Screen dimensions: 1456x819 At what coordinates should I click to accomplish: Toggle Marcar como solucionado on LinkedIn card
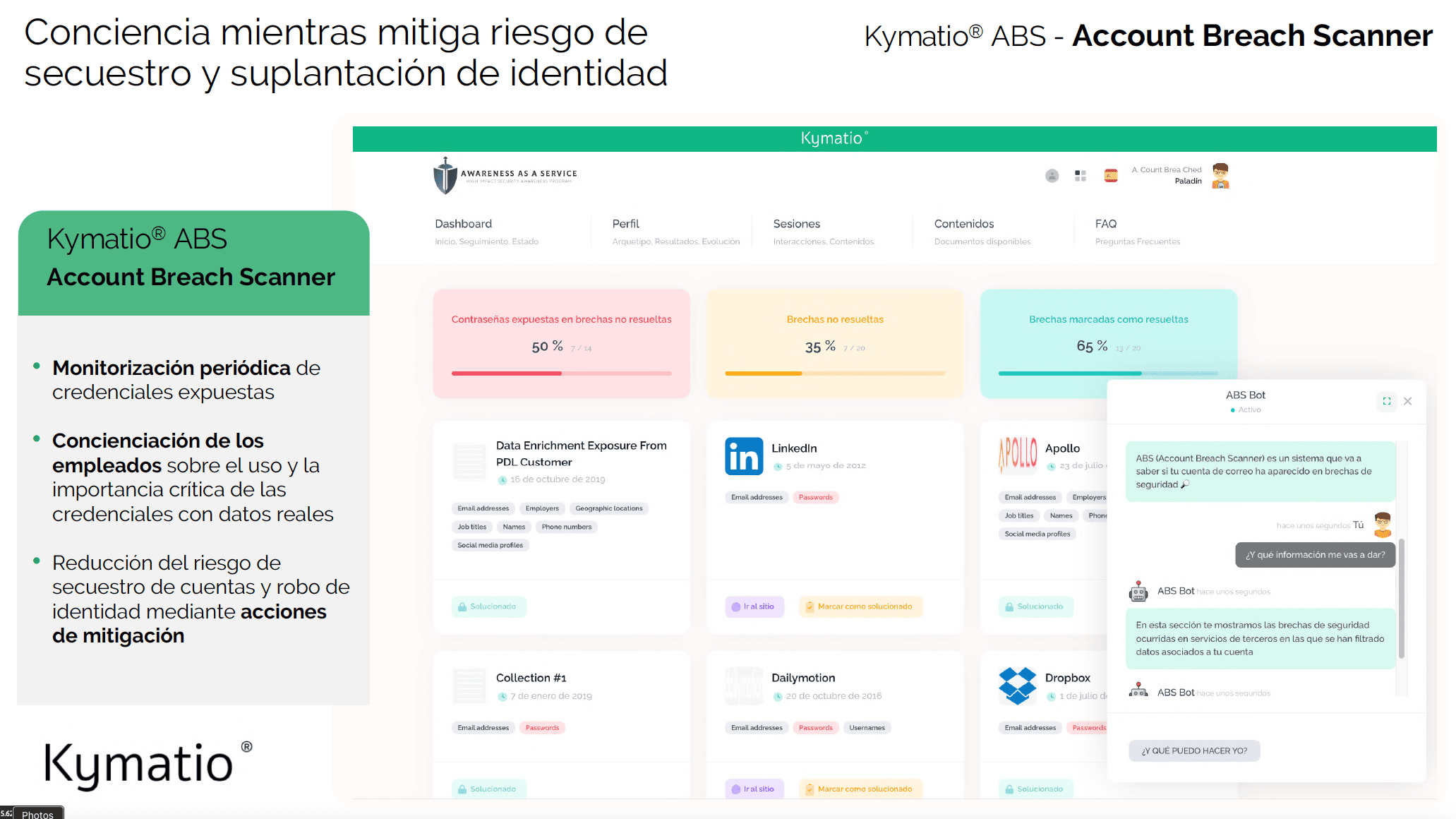(860, 606)
